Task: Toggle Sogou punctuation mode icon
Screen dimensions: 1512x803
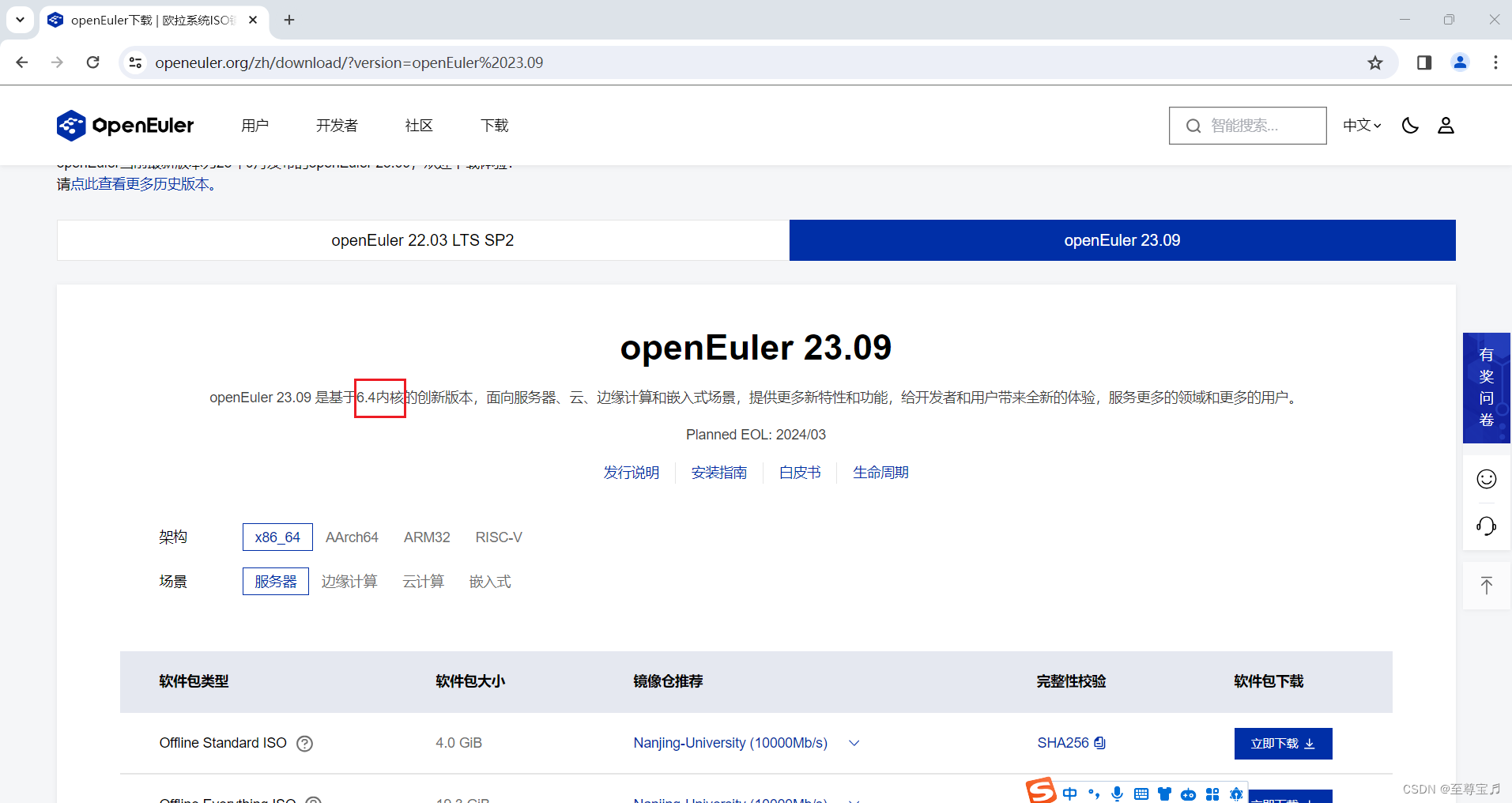Action: point(1094,794)
